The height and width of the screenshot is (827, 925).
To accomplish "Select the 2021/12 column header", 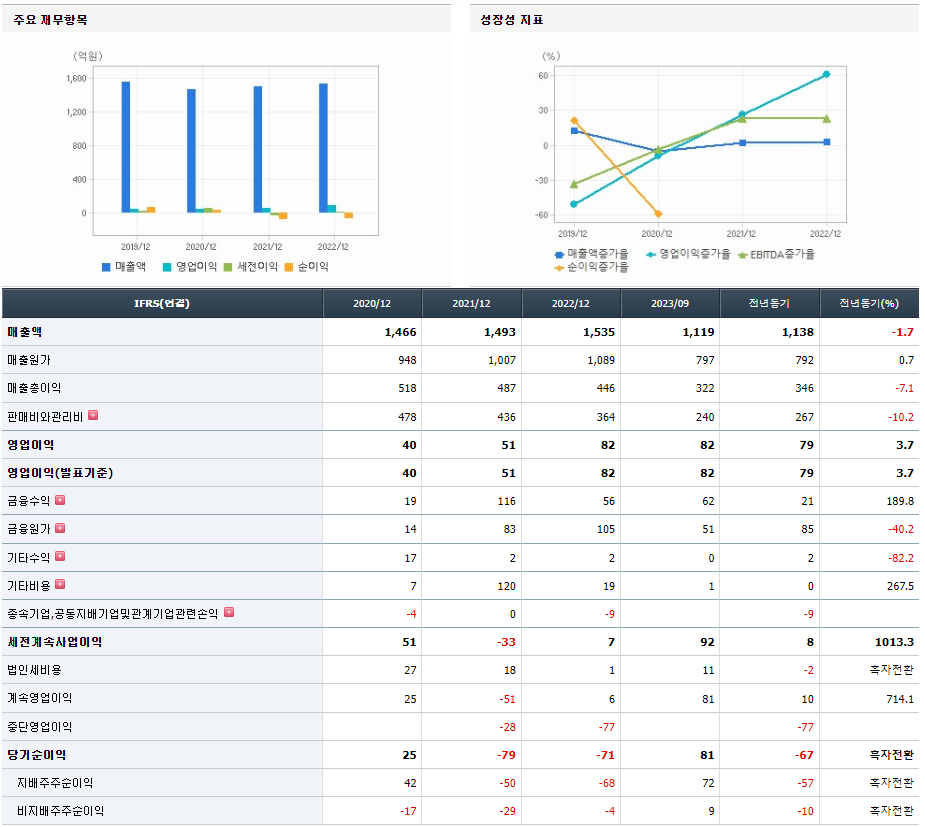I will point(471,303).
